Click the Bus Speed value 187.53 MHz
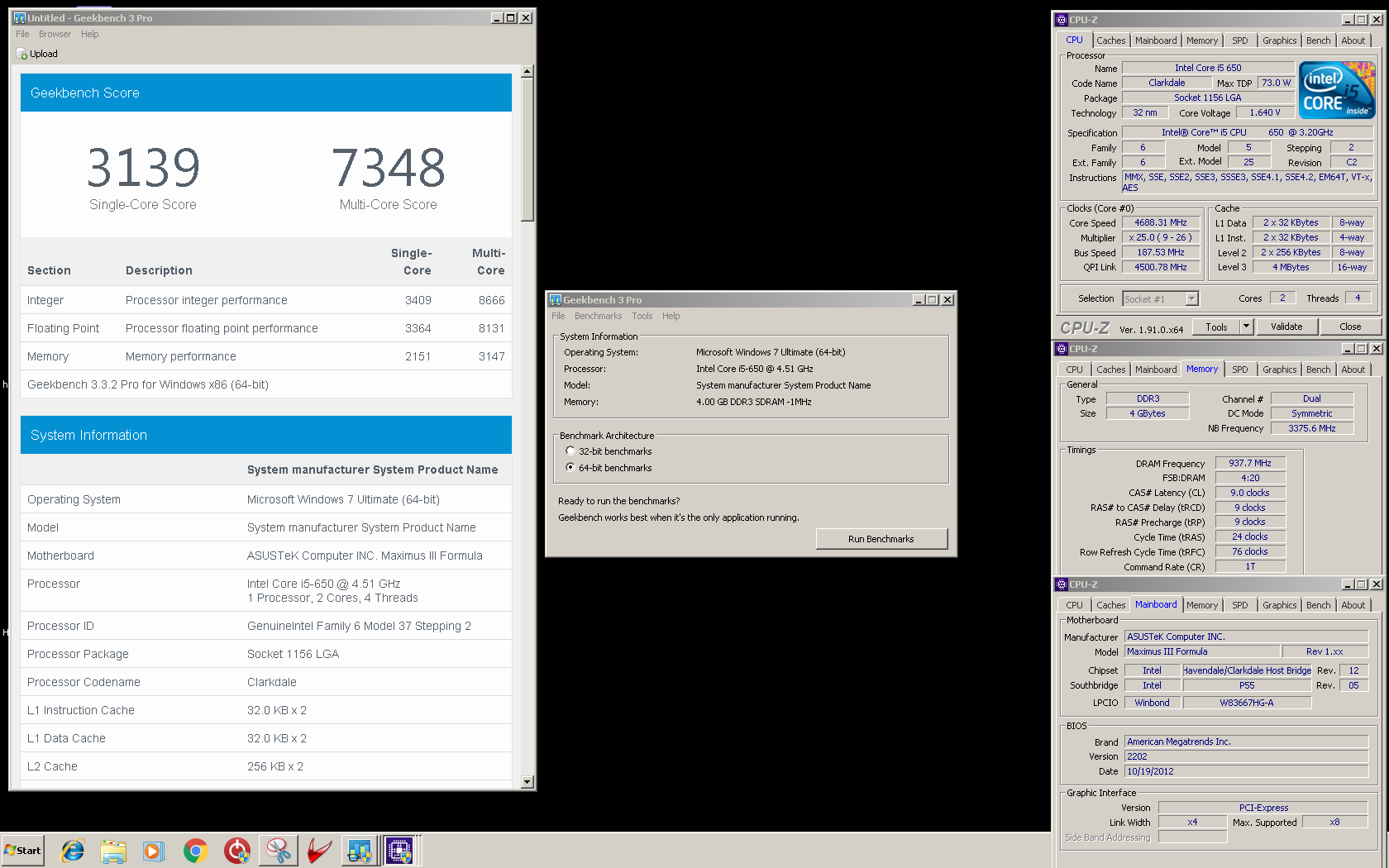The width and height of the screenshot is (1389, 868). point(1161,252)
